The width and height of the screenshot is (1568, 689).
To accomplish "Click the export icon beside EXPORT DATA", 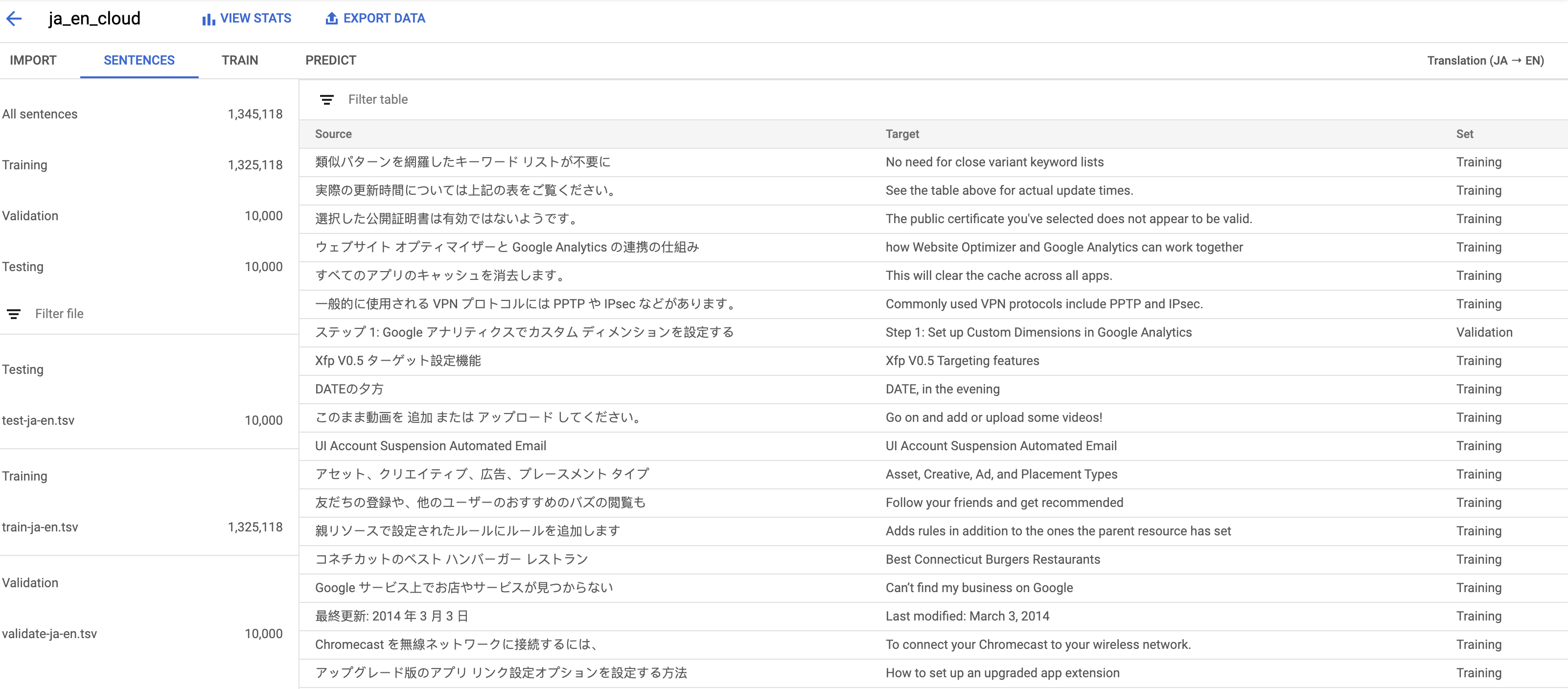I will [331, 18].
